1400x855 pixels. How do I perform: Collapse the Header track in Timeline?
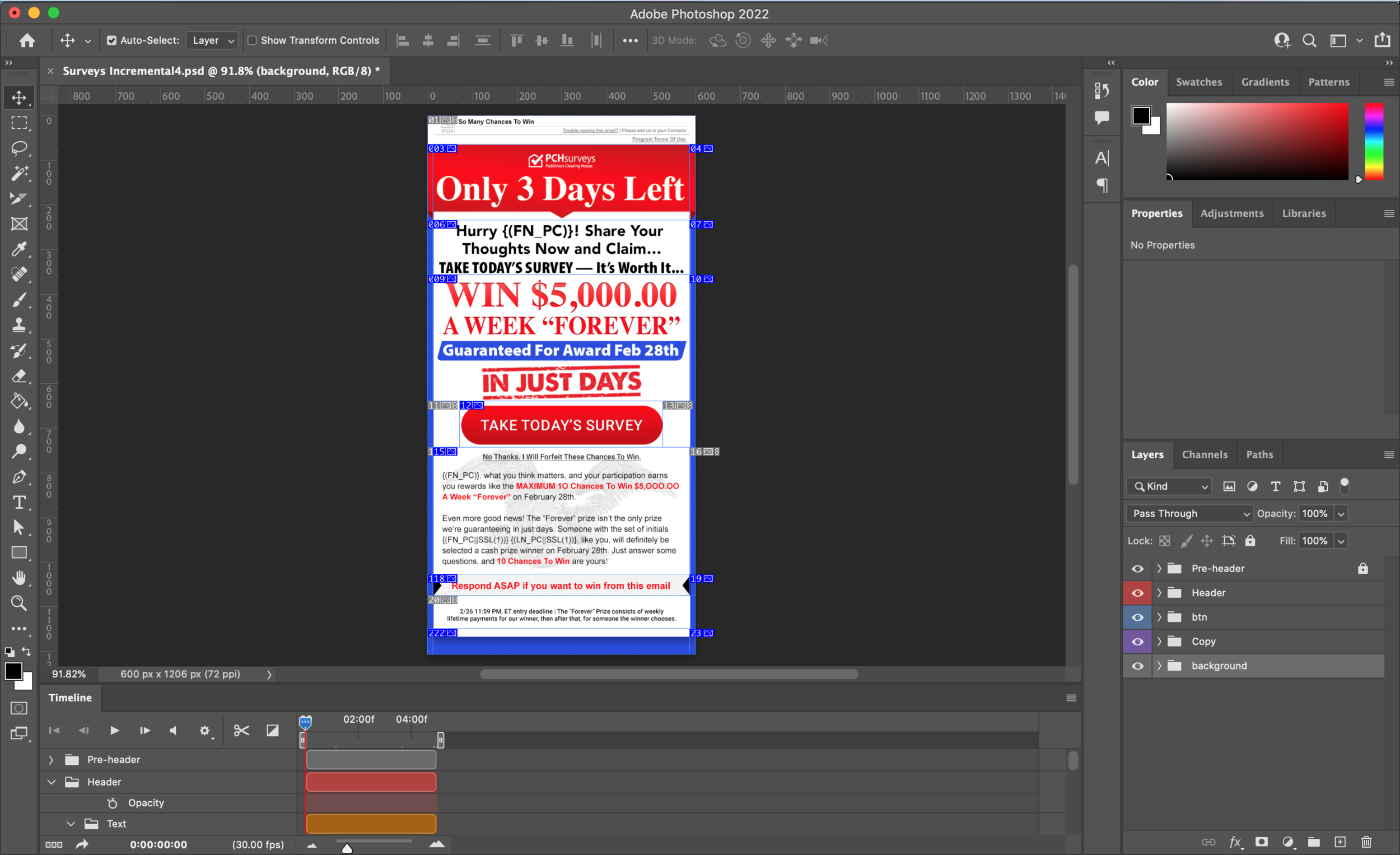click(52, 782)
